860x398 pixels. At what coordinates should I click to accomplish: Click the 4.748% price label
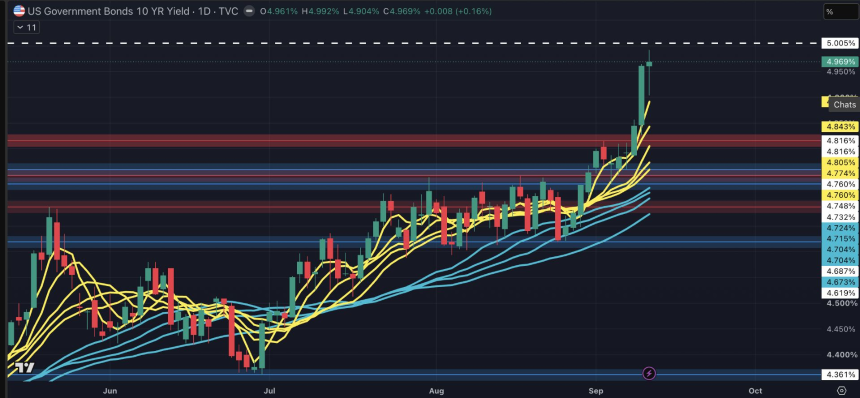click(840, 206)
